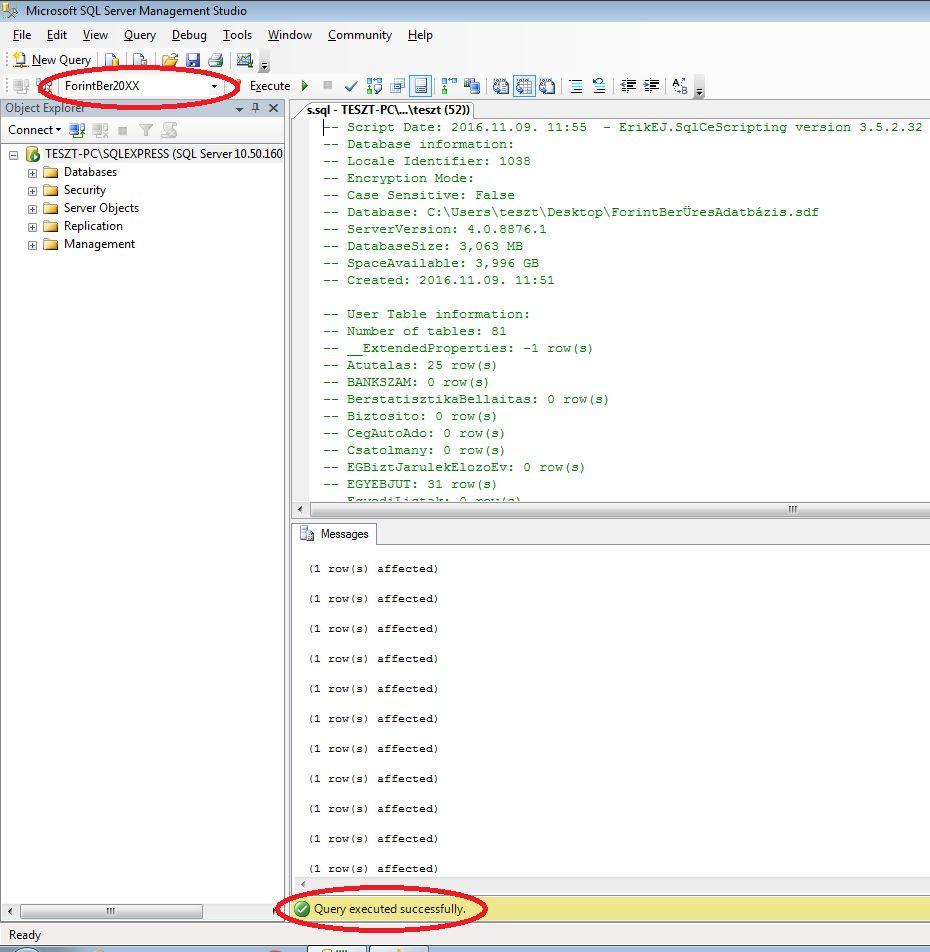Click the Refresh icon in Object Explorer
The height and width of the screenshot is (952, 930).
tap(169, 130)
